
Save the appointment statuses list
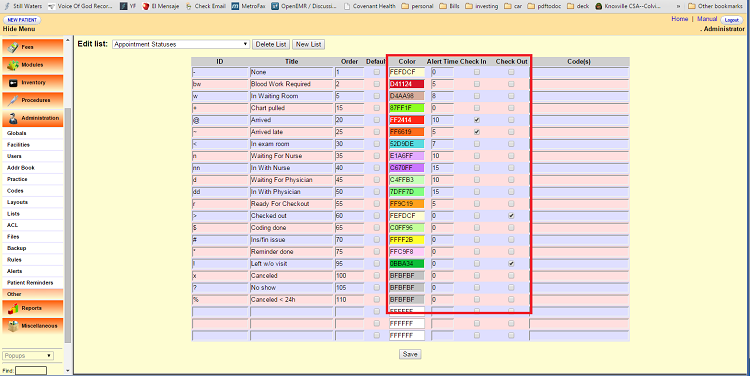tap(410, 354)
